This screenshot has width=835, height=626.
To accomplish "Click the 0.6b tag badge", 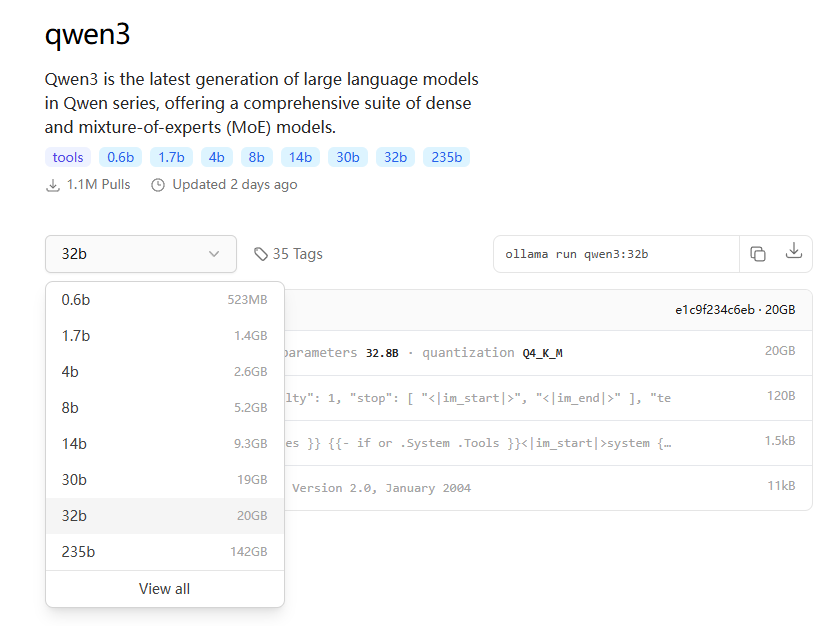I will coord(120,158).
